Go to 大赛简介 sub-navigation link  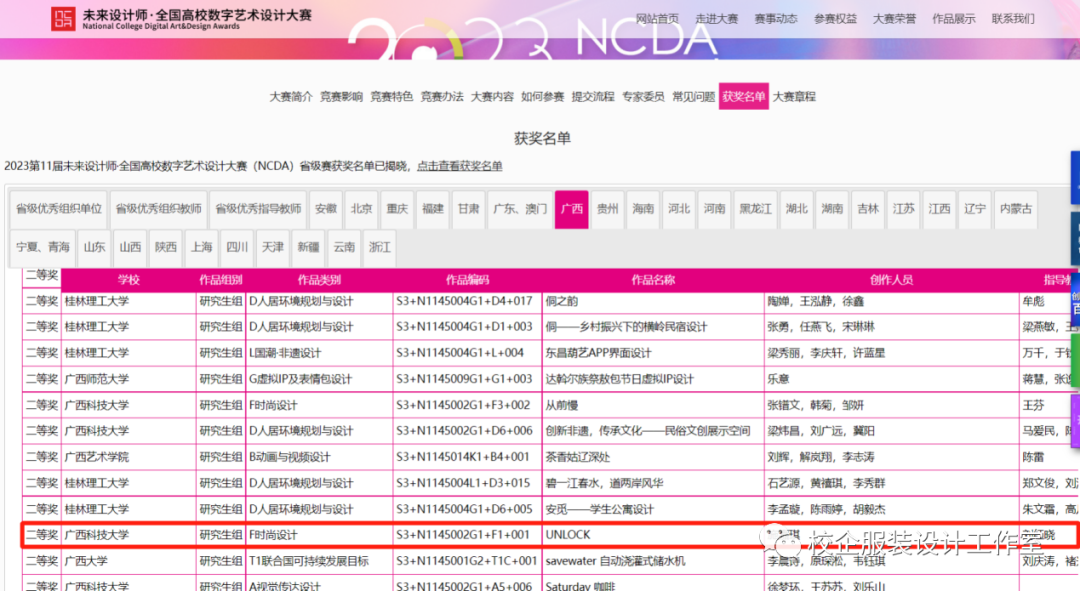291,96
